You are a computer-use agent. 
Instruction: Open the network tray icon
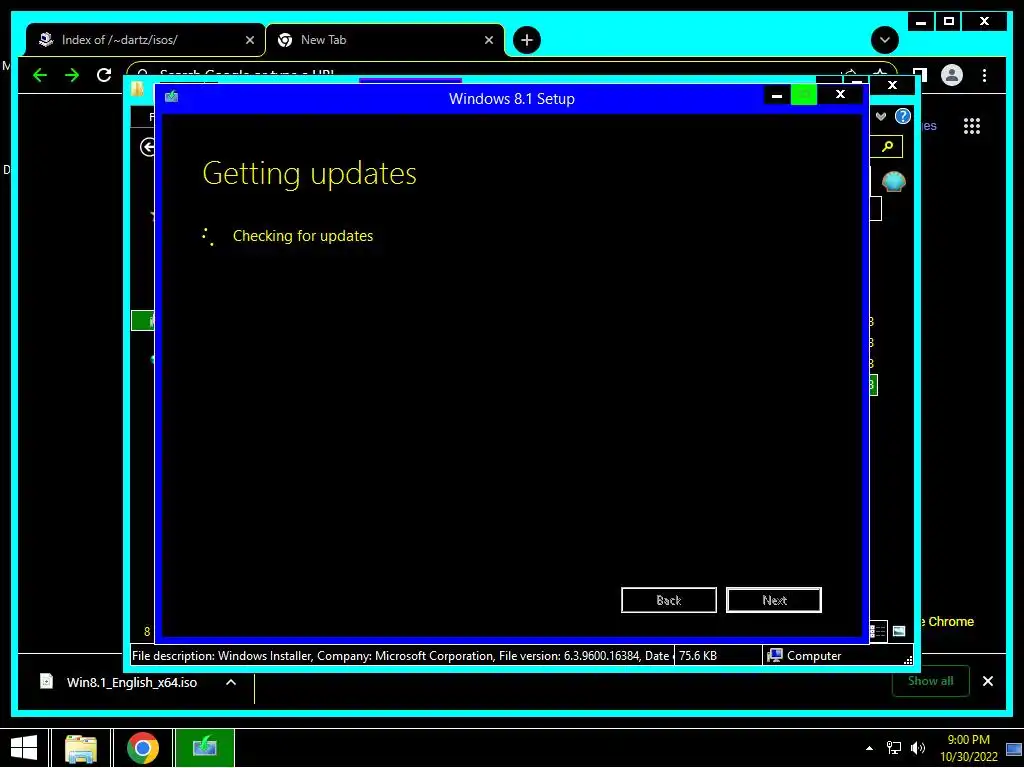tap(893, 748)
